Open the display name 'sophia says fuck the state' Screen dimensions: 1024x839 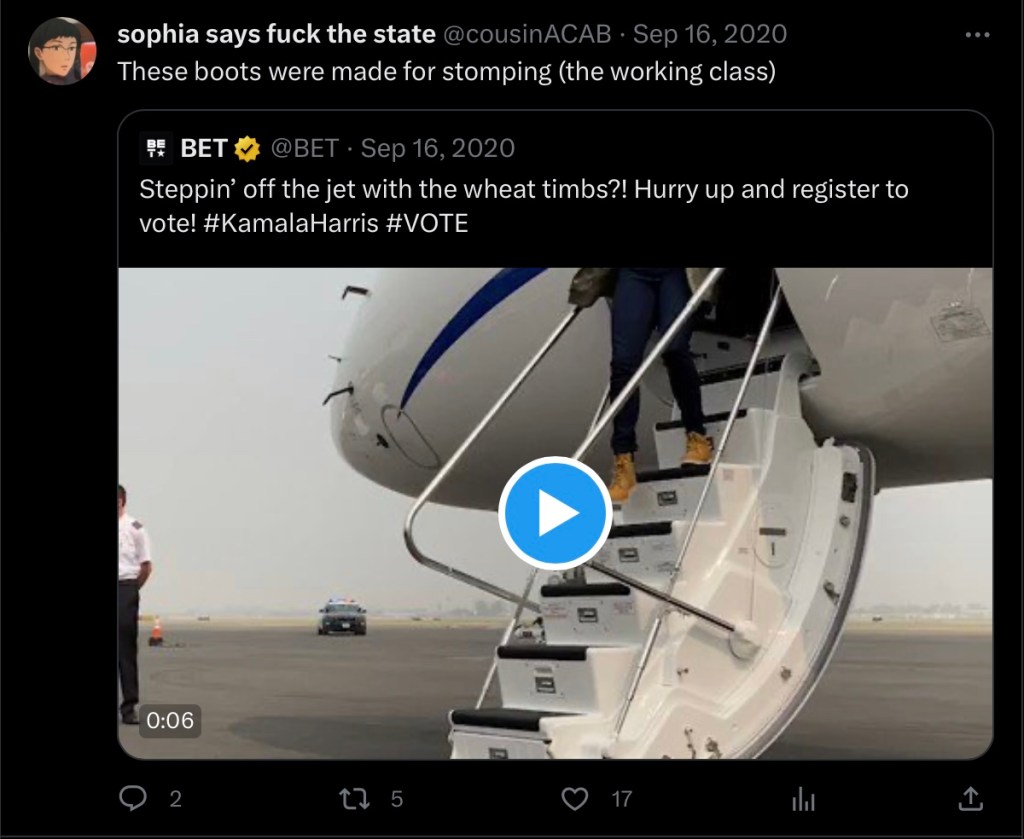point(276,34)
